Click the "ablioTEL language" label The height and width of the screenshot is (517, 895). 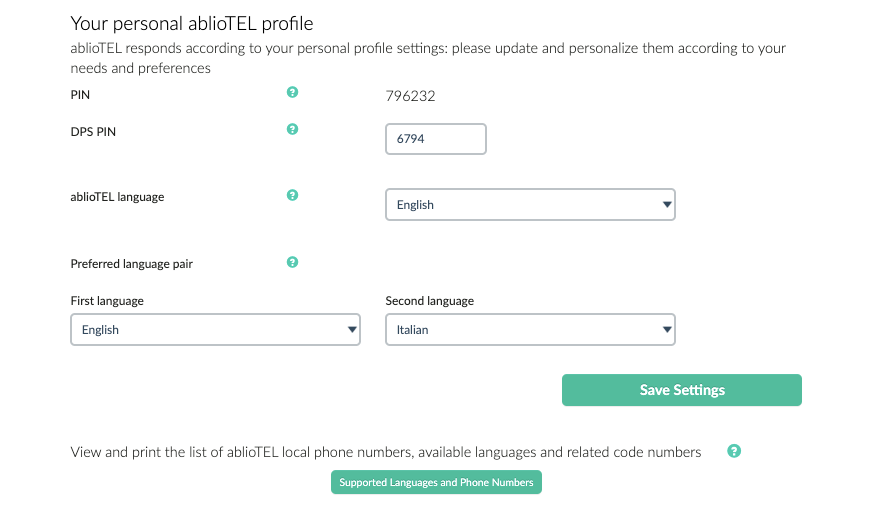click(x=117, y=197)
